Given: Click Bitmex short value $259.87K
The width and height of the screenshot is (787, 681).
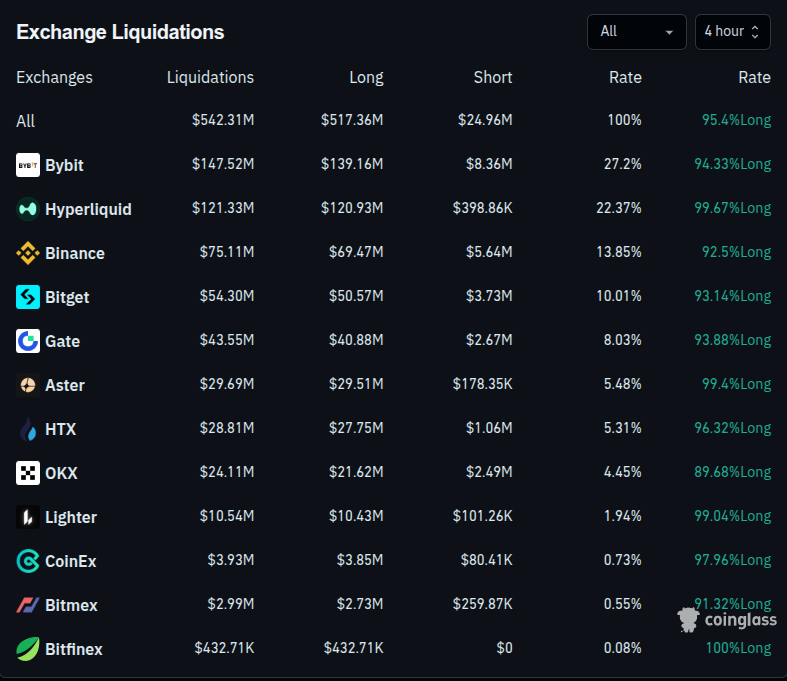Looking at the screenshot, I should point(482,604).
